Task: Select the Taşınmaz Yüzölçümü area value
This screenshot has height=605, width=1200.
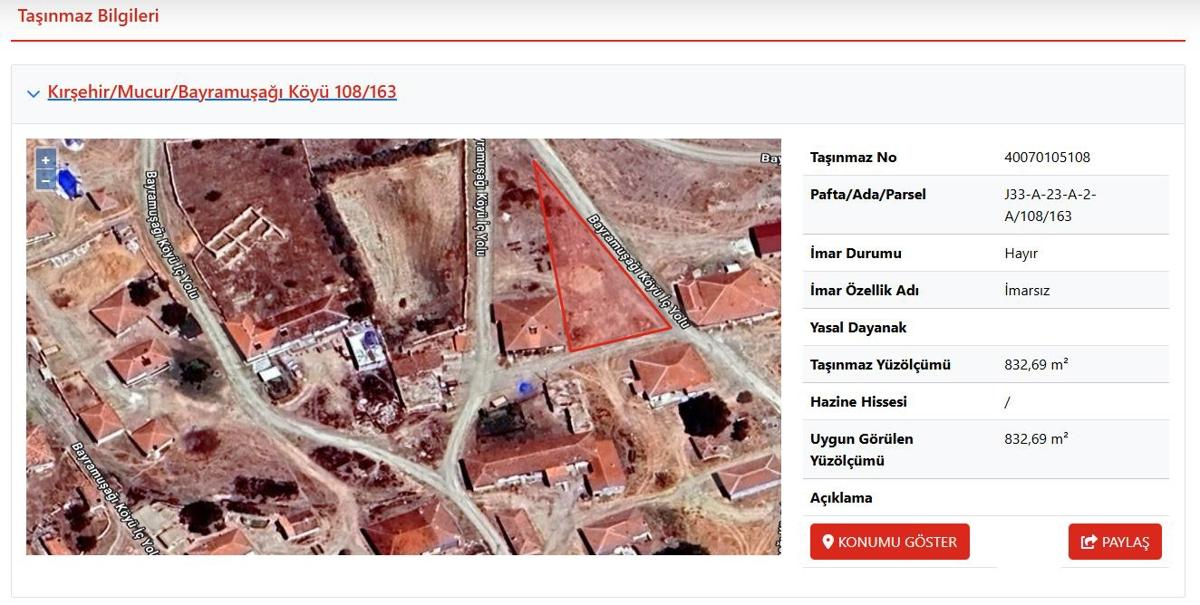Action: point(1036,364)
